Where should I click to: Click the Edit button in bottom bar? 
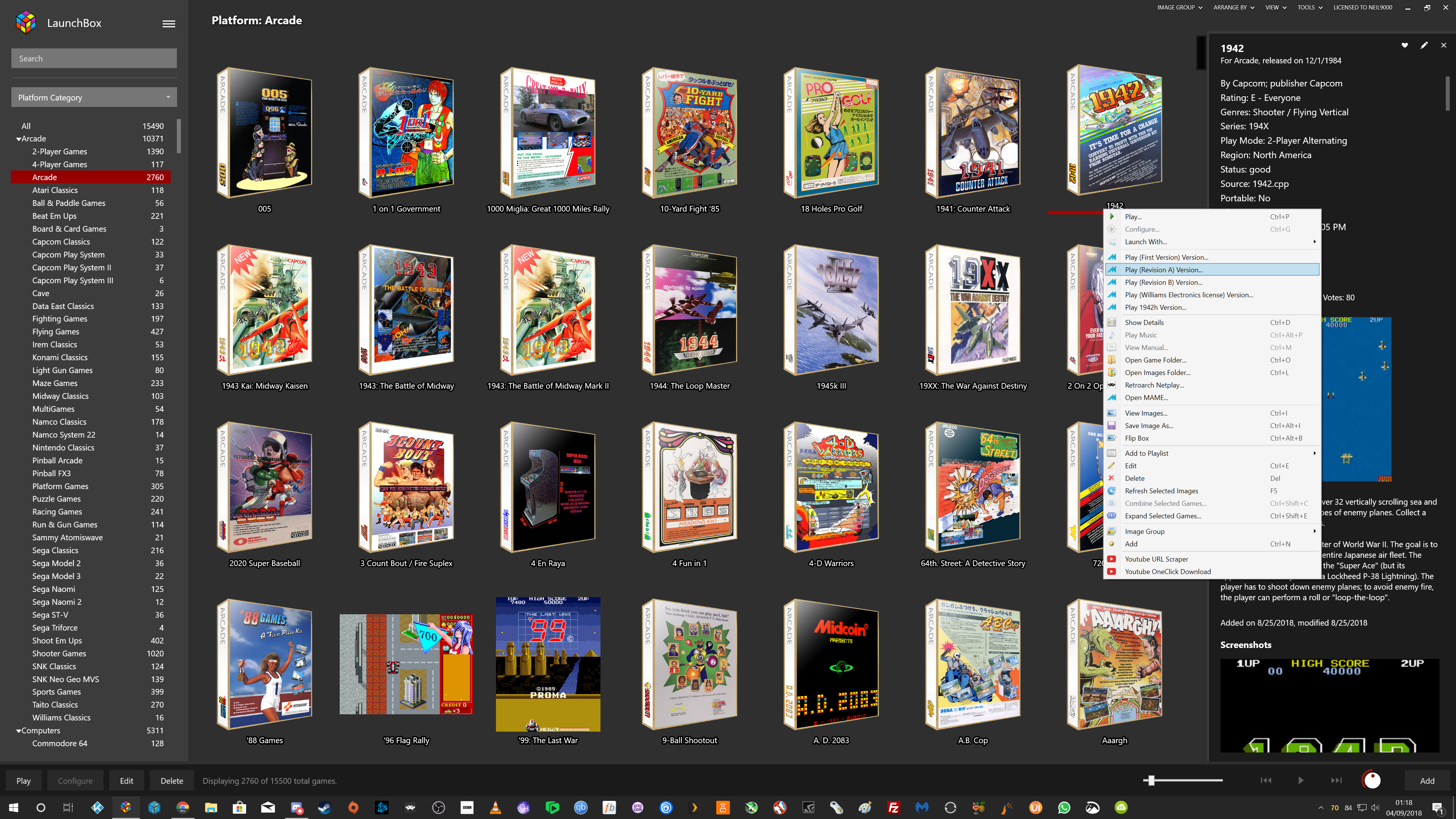pyautogui.click(x=127, y=781)
